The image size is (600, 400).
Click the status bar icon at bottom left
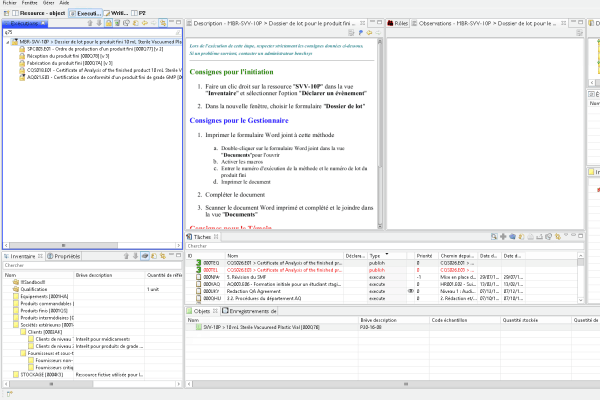10,393
